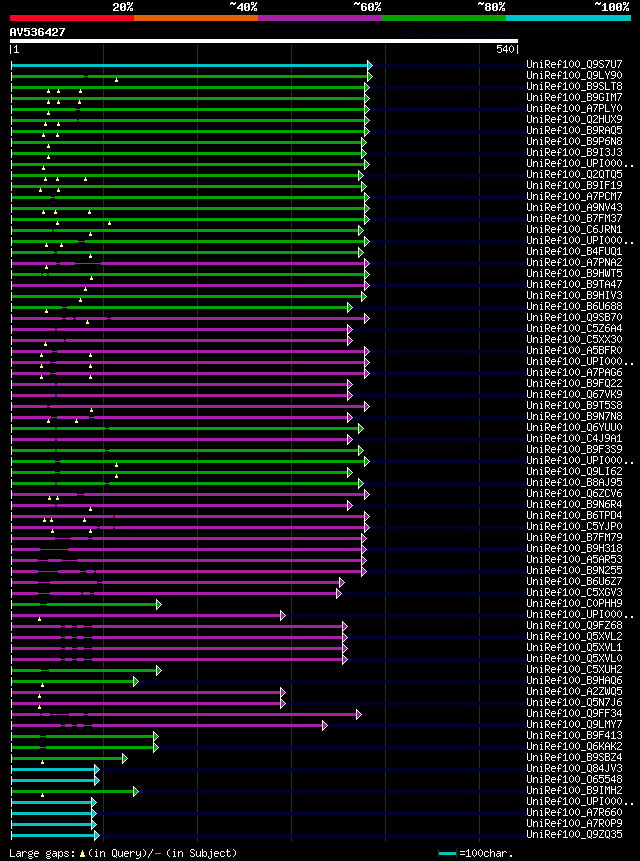The height and width of the screenshot is (861, 640).
Task: Open hit UniRef100_B9F3S9
Action: tap(575, 450)
